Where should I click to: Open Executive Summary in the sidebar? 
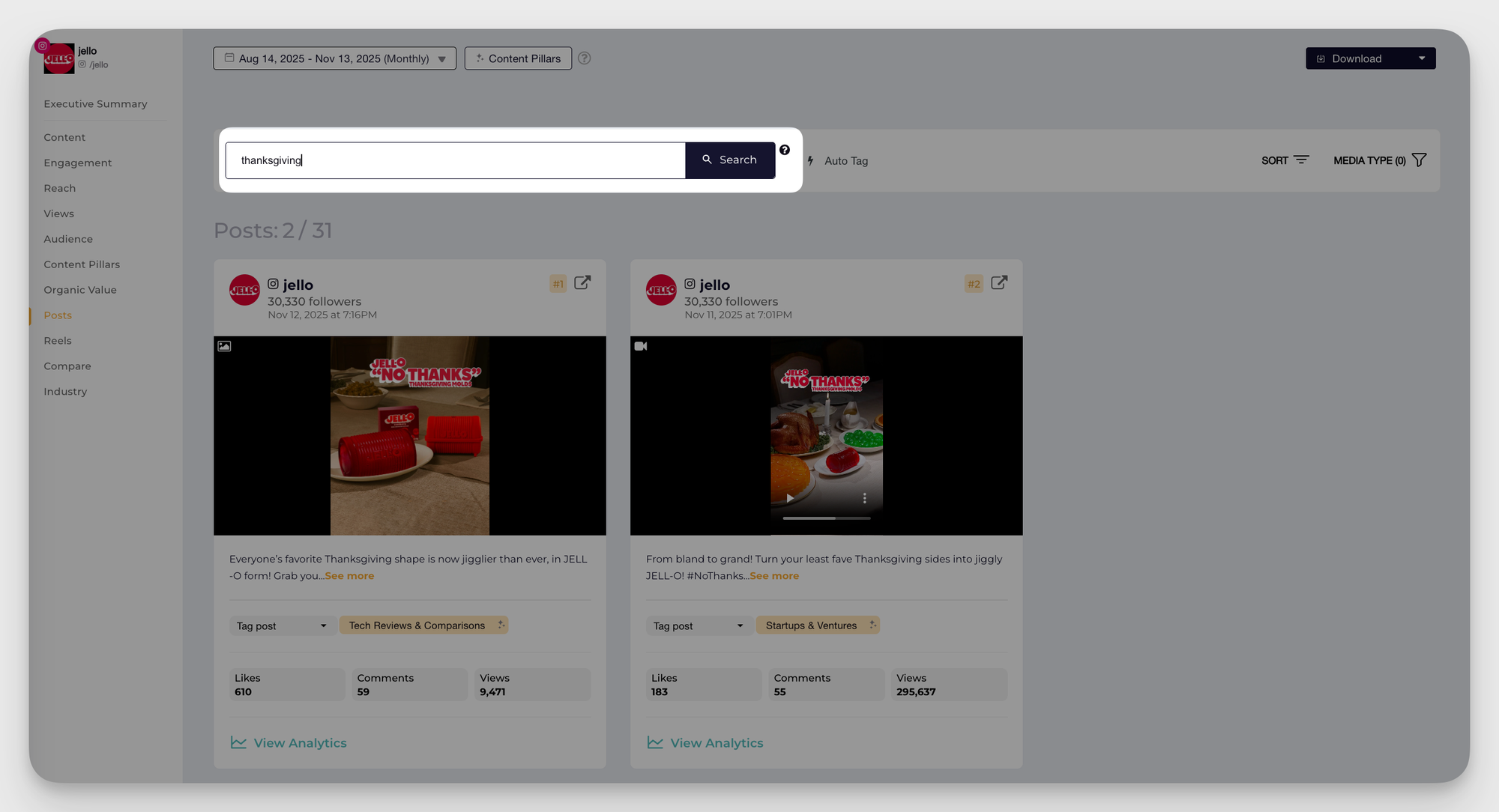95,104
